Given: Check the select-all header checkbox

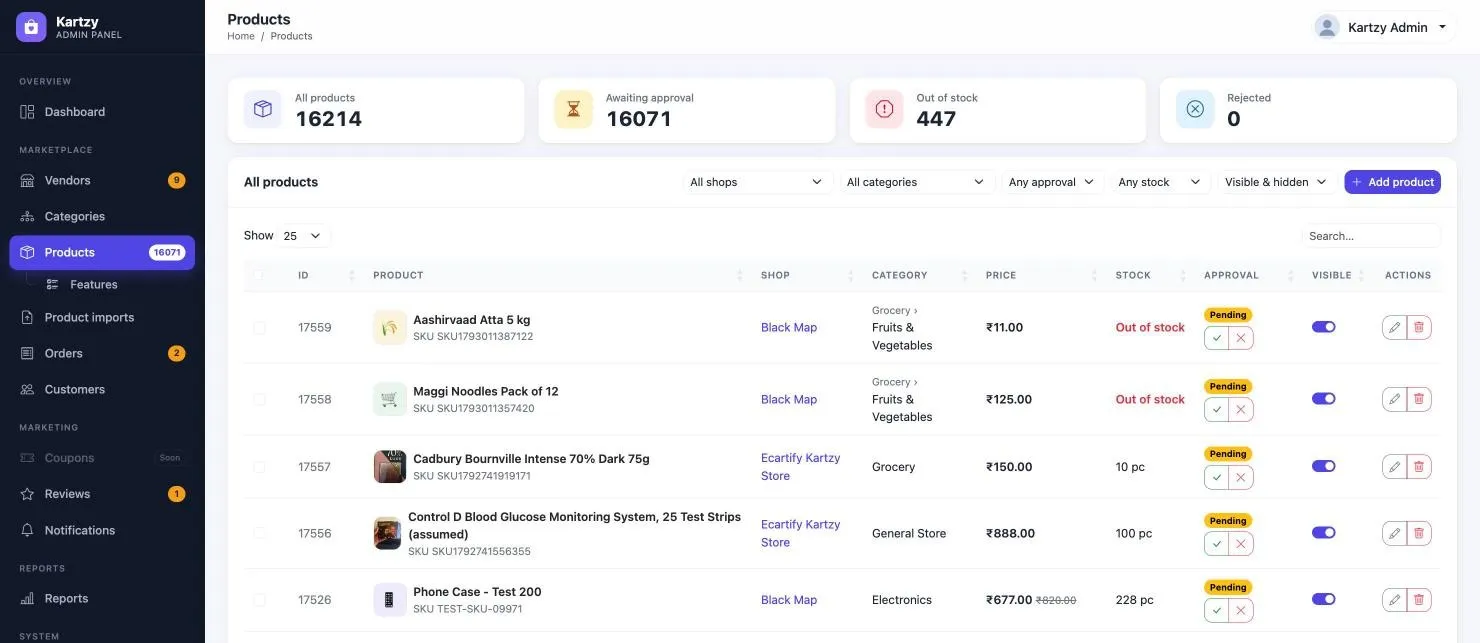Looking at the screenshot, I should coord(260,275).
